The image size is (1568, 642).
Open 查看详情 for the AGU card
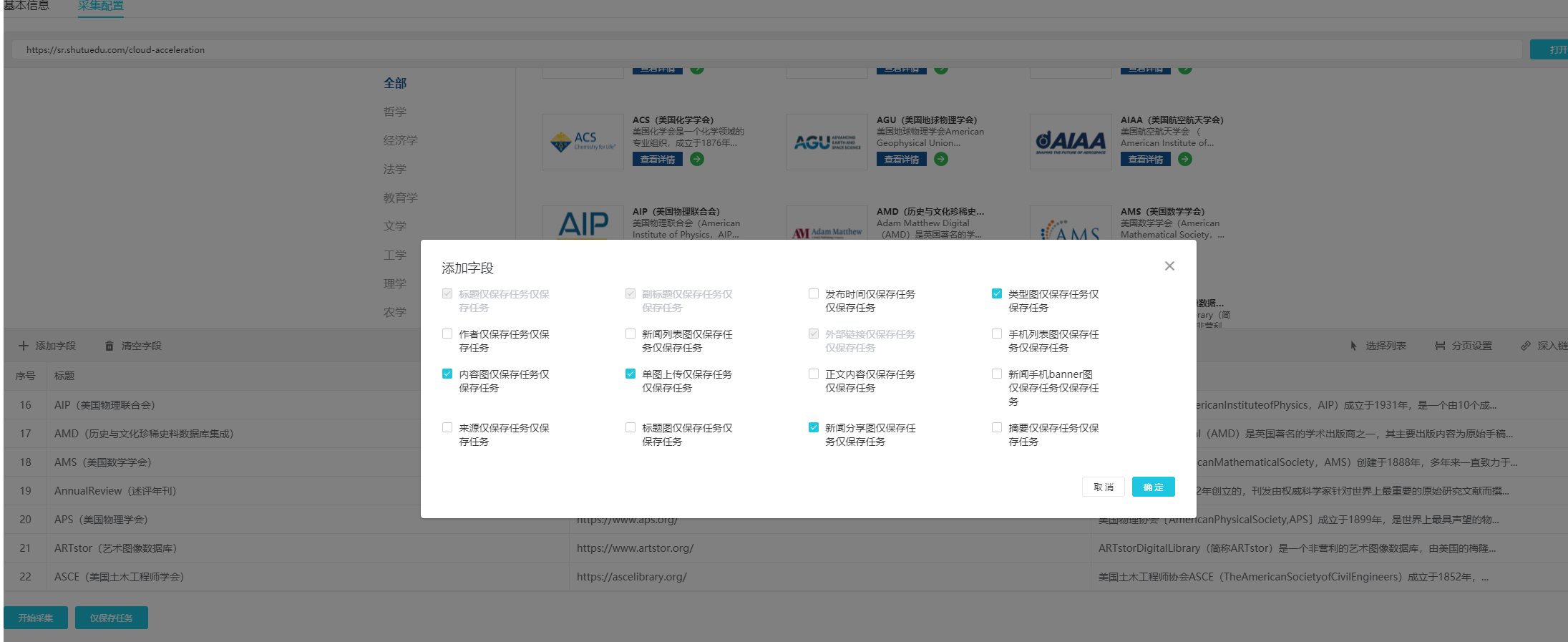902,159
